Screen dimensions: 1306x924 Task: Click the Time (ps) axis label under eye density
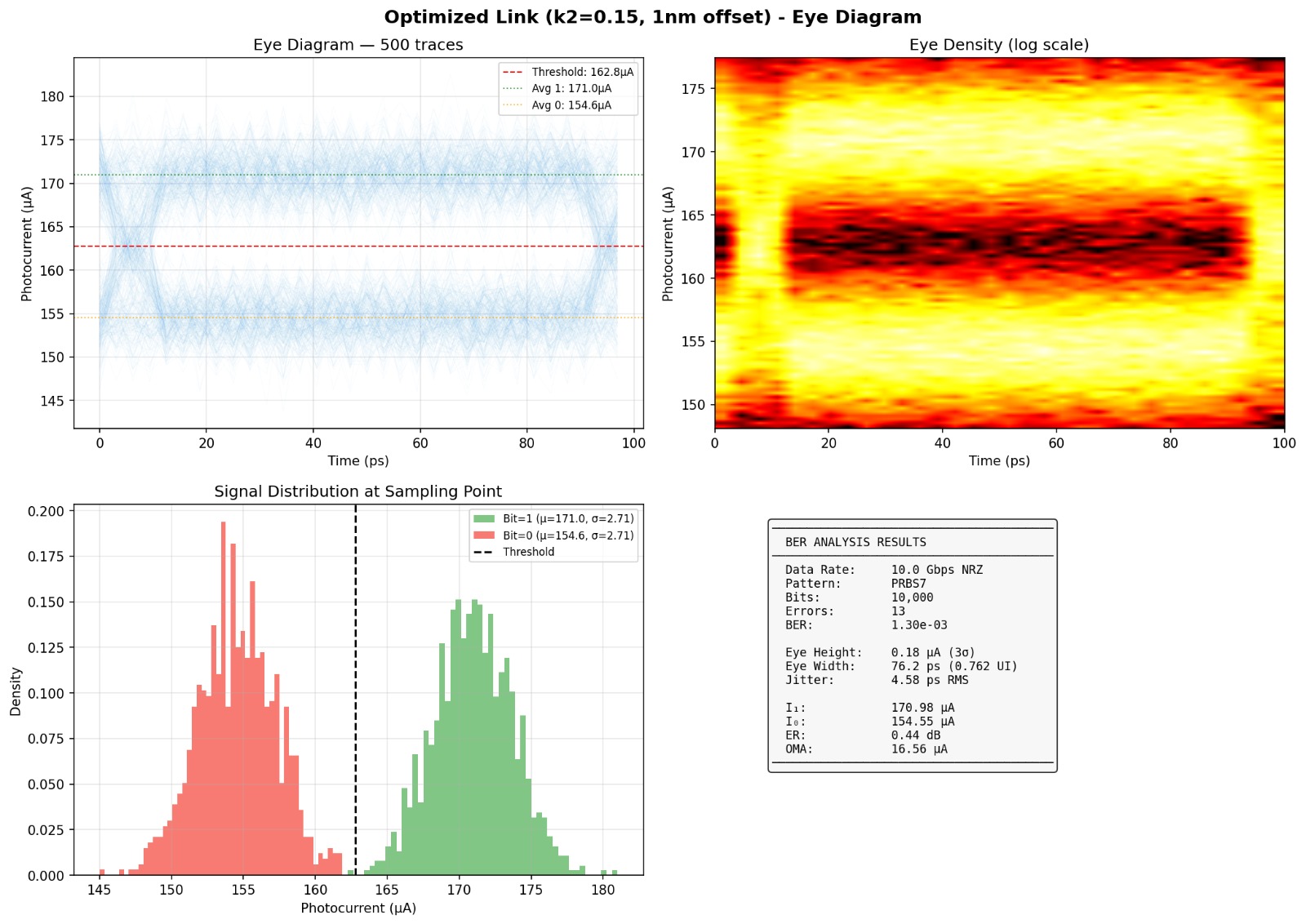point(998,460)
